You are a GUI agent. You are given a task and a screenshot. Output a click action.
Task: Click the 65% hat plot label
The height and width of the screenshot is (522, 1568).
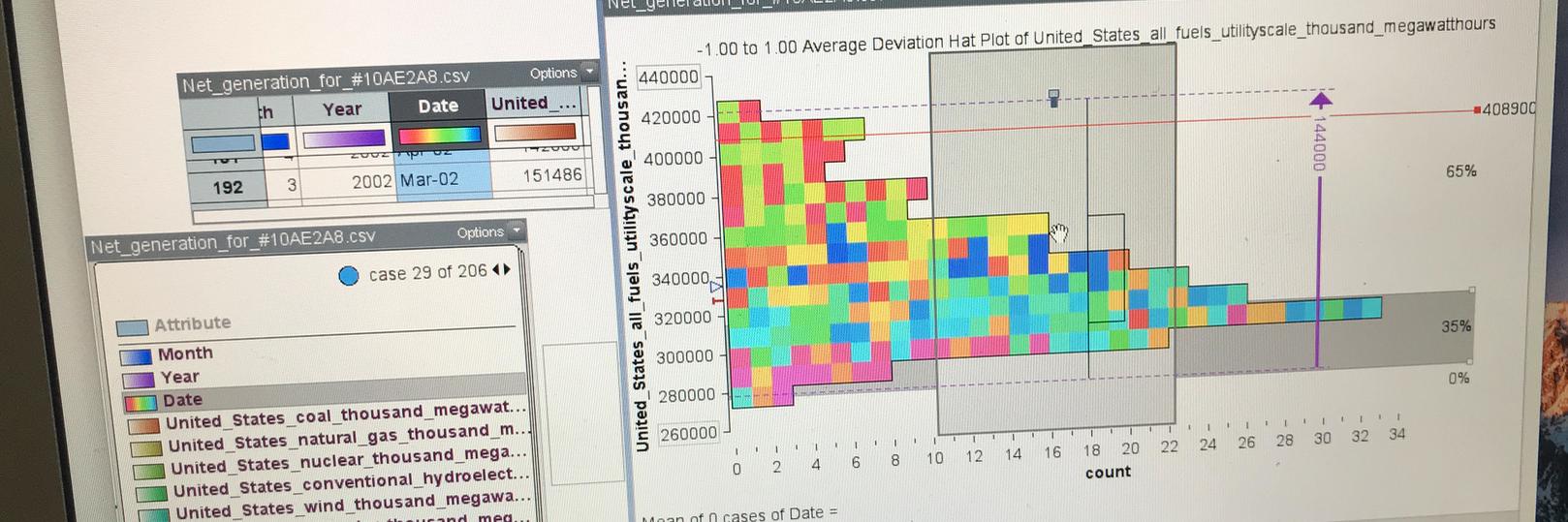click(1461, 171)
